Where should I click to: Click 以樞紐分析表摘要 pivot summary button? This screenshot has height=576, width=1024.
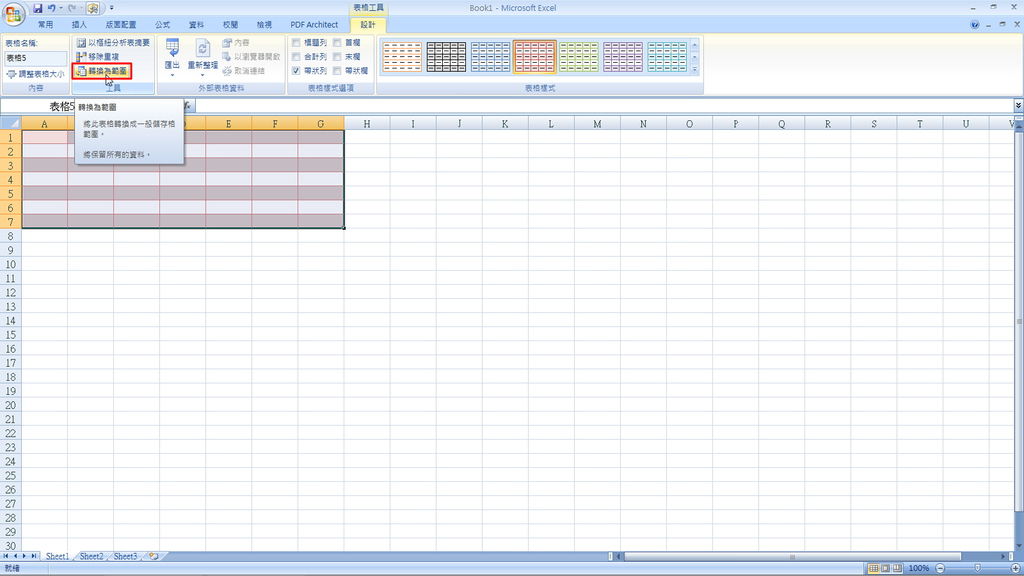[x=113, y=42]
